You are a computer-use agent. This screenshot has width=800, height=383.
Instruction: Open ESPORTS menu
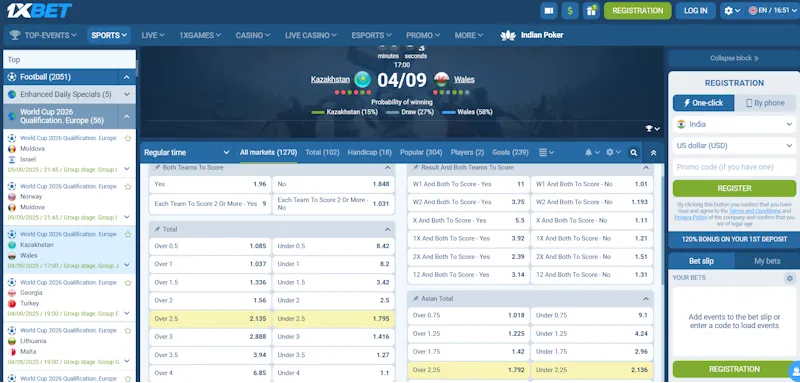pos(371,35)
